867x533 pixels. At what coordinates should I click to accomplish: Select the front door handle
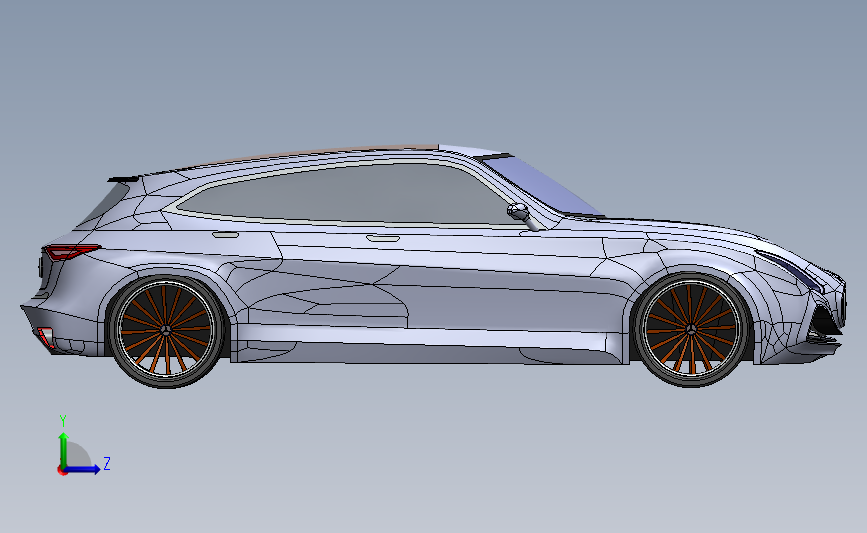click(383, 238)
